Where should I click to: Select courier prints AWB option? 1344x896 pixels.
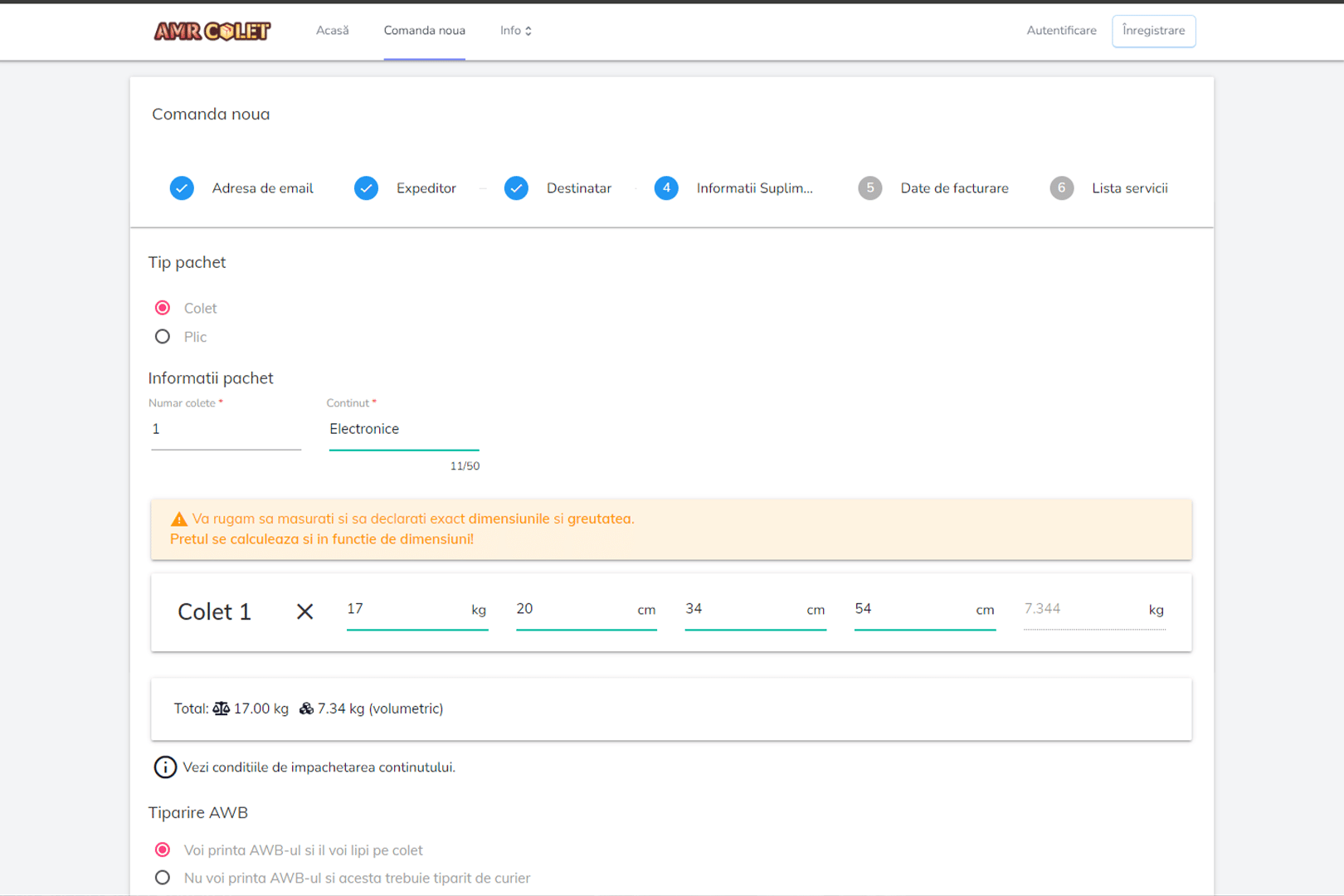coord(163,878)
